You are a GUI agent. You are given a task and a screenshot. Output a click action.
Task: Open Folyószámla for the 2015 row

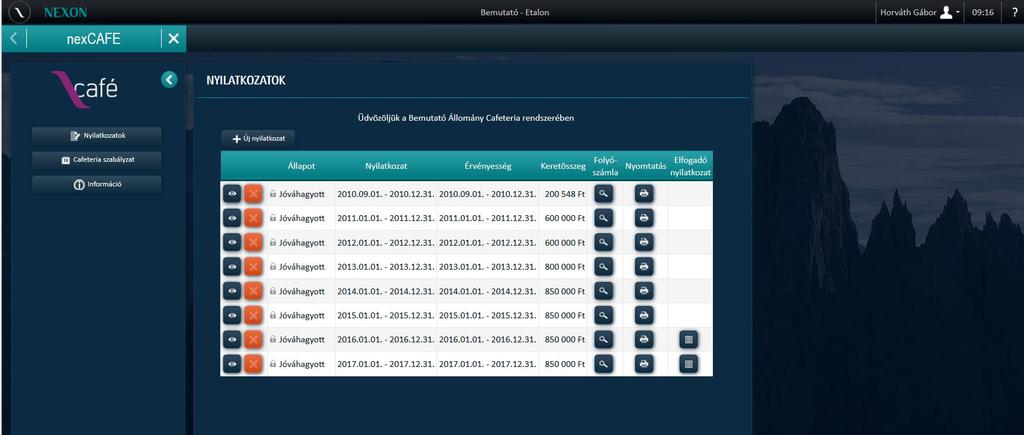603,315
